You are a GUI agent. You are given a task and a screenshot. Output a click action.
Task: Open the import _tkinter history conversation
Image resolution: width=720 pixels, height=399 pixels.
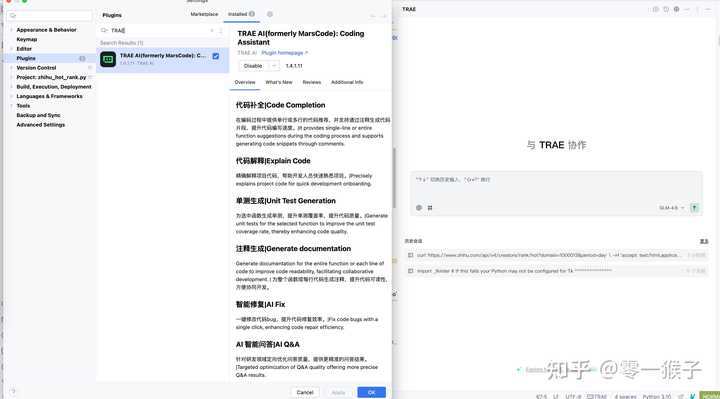556,271
